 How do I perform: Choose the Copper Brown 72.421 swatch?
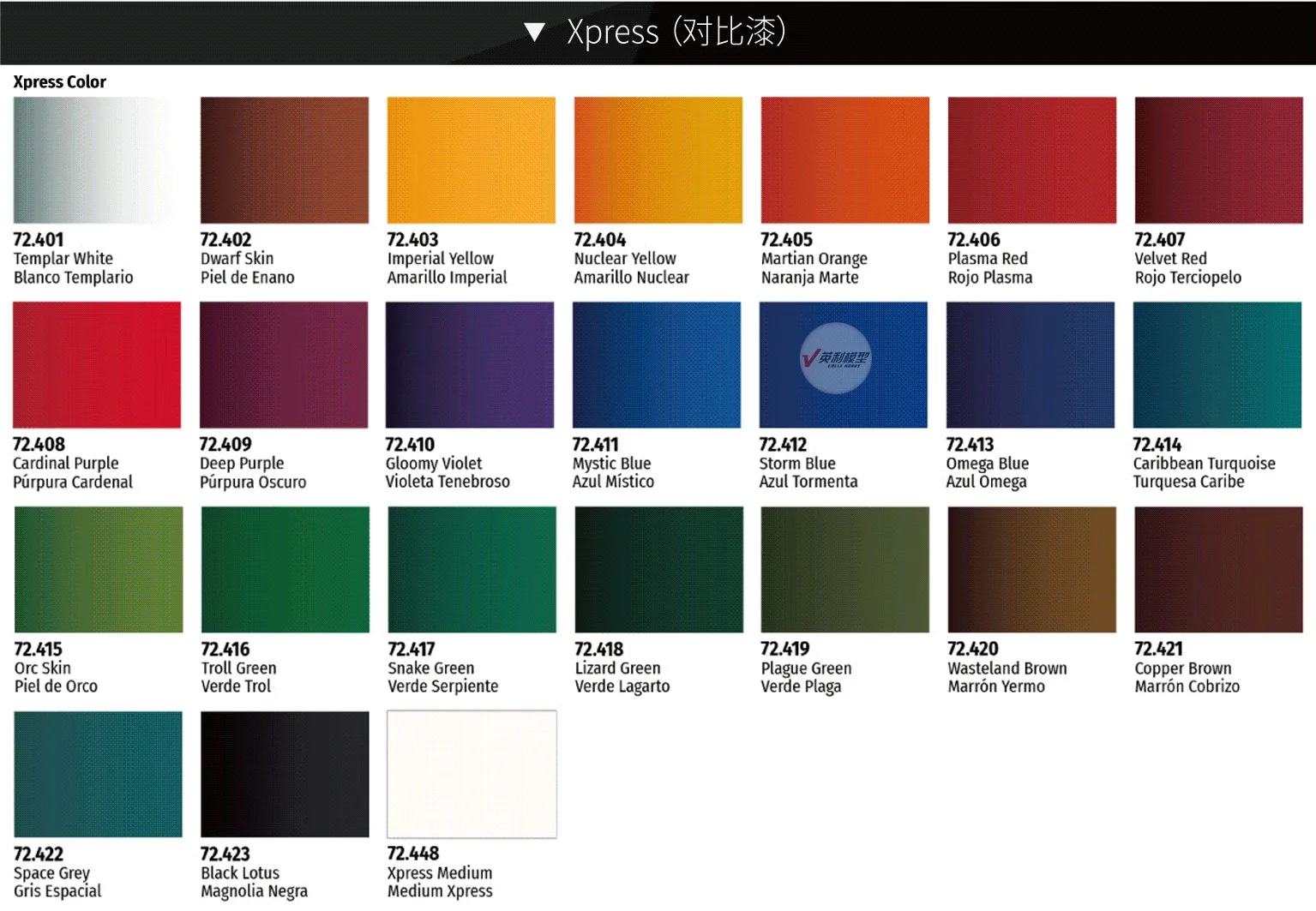tap(1219, 570)
